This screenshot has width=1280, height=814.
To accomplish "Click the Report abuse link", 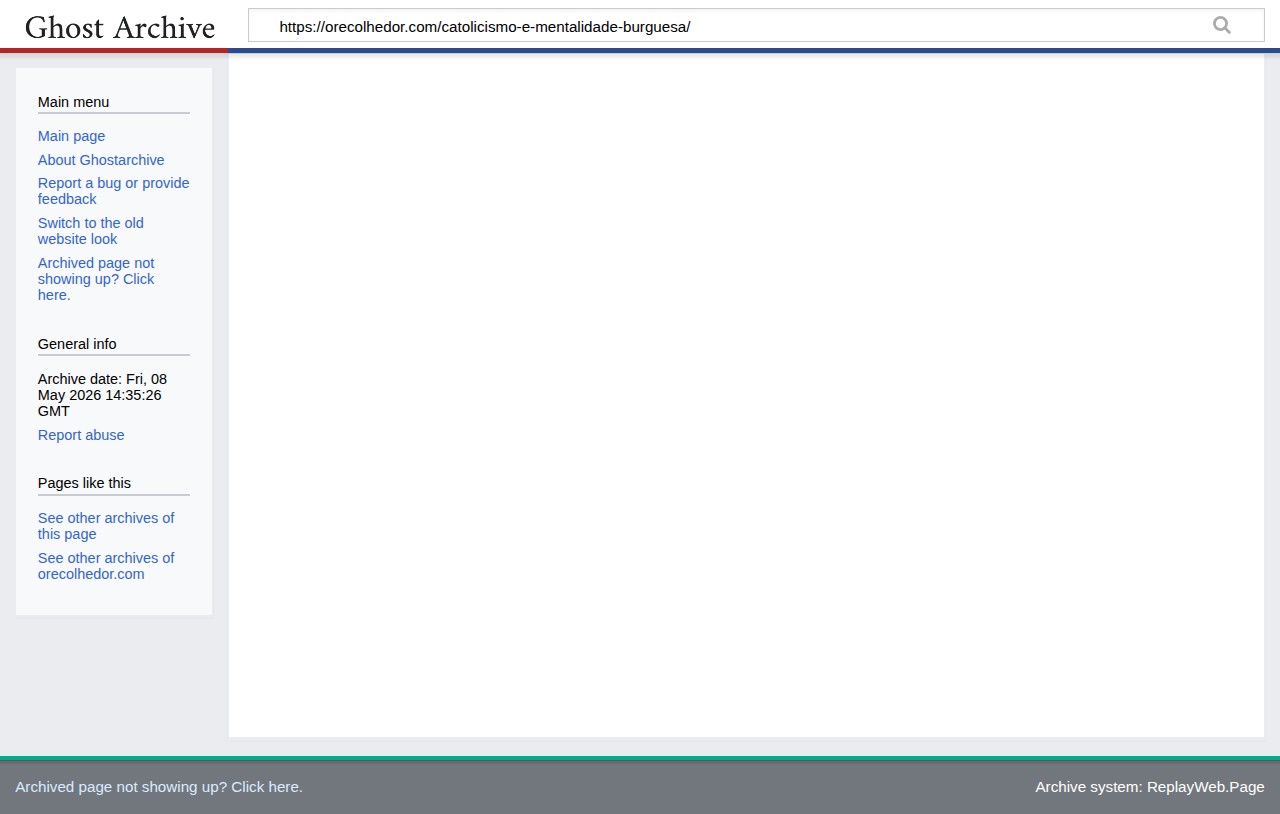I will [81, 435].
